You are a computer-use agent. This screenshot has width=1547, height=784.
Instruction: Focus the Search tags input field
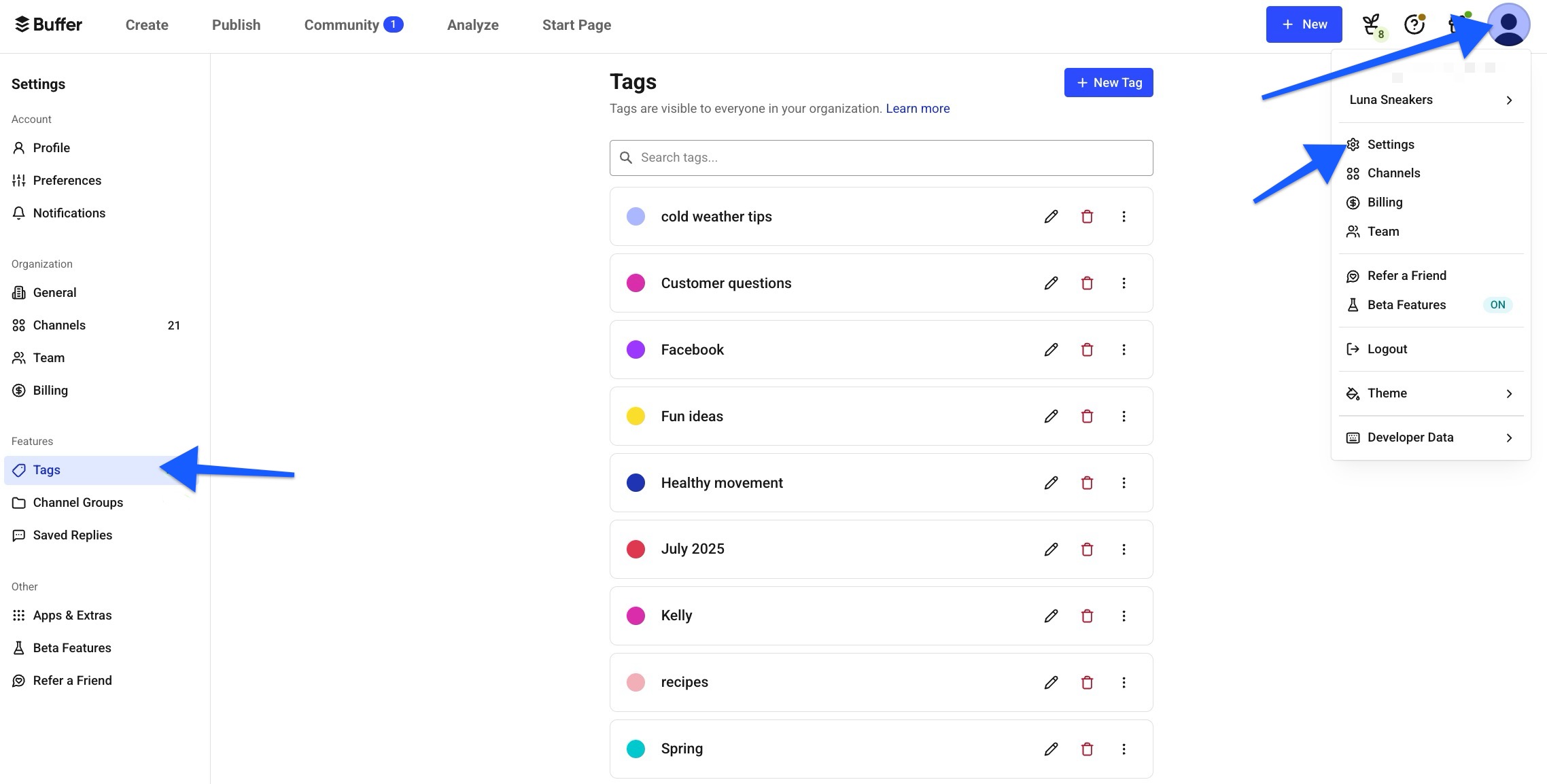point(881,158)
